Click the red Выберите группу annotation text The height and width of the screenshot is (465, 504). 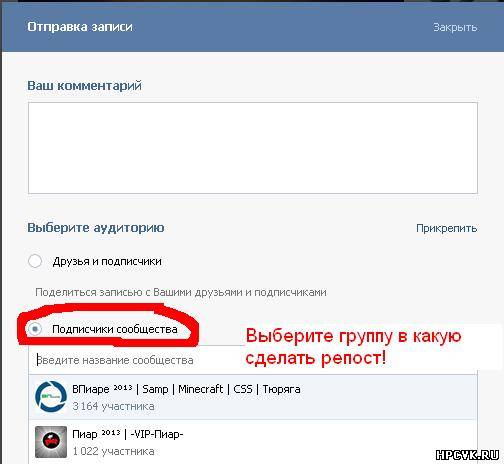coord(353,347)
